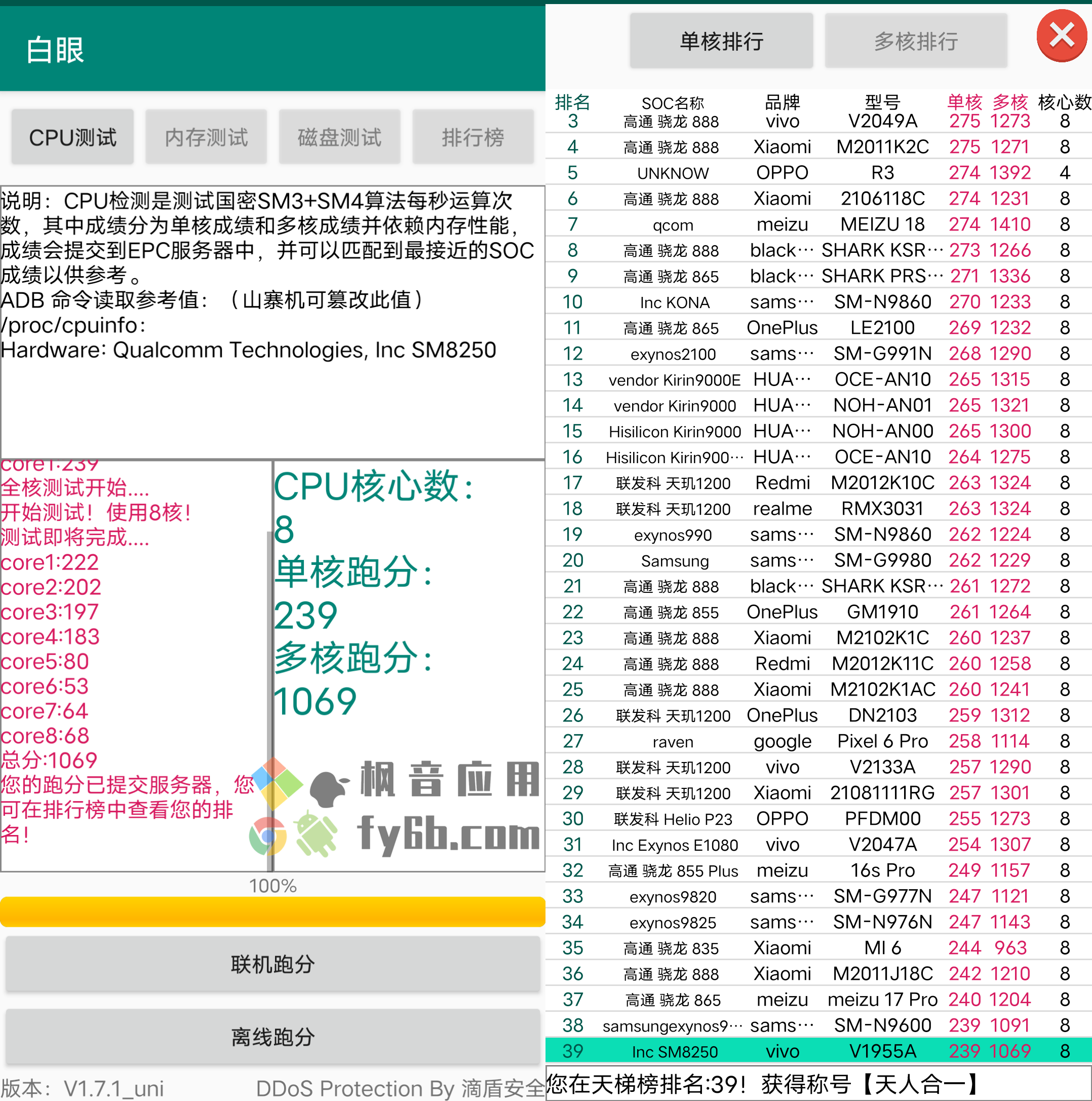Close the ranking panel with red X

coord(1062,36)
